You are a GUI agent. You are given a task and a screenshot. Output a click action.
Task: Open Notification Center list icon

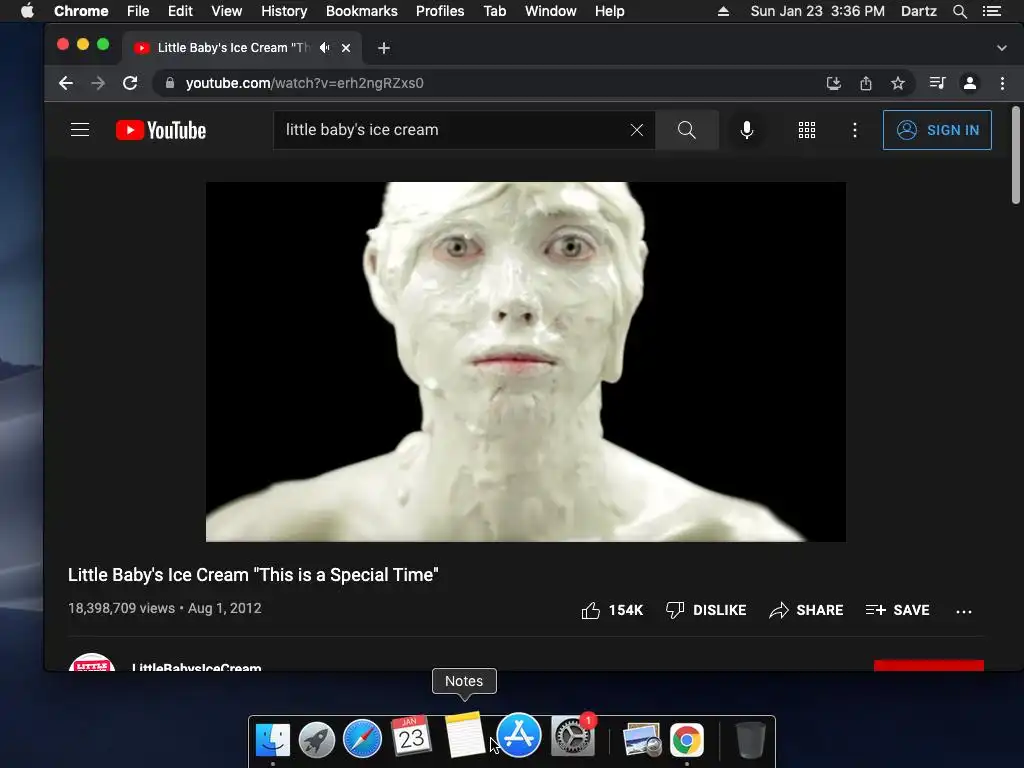point(991,11)
